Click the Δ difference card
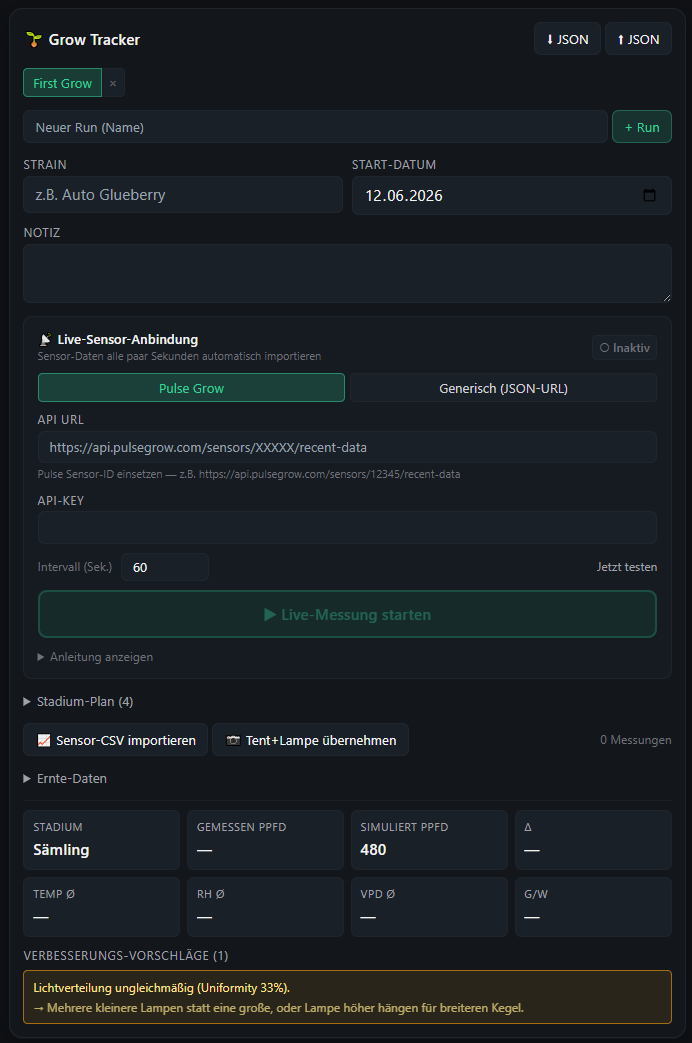This screenshot has width=692, height=1043. tap(593, 840)
